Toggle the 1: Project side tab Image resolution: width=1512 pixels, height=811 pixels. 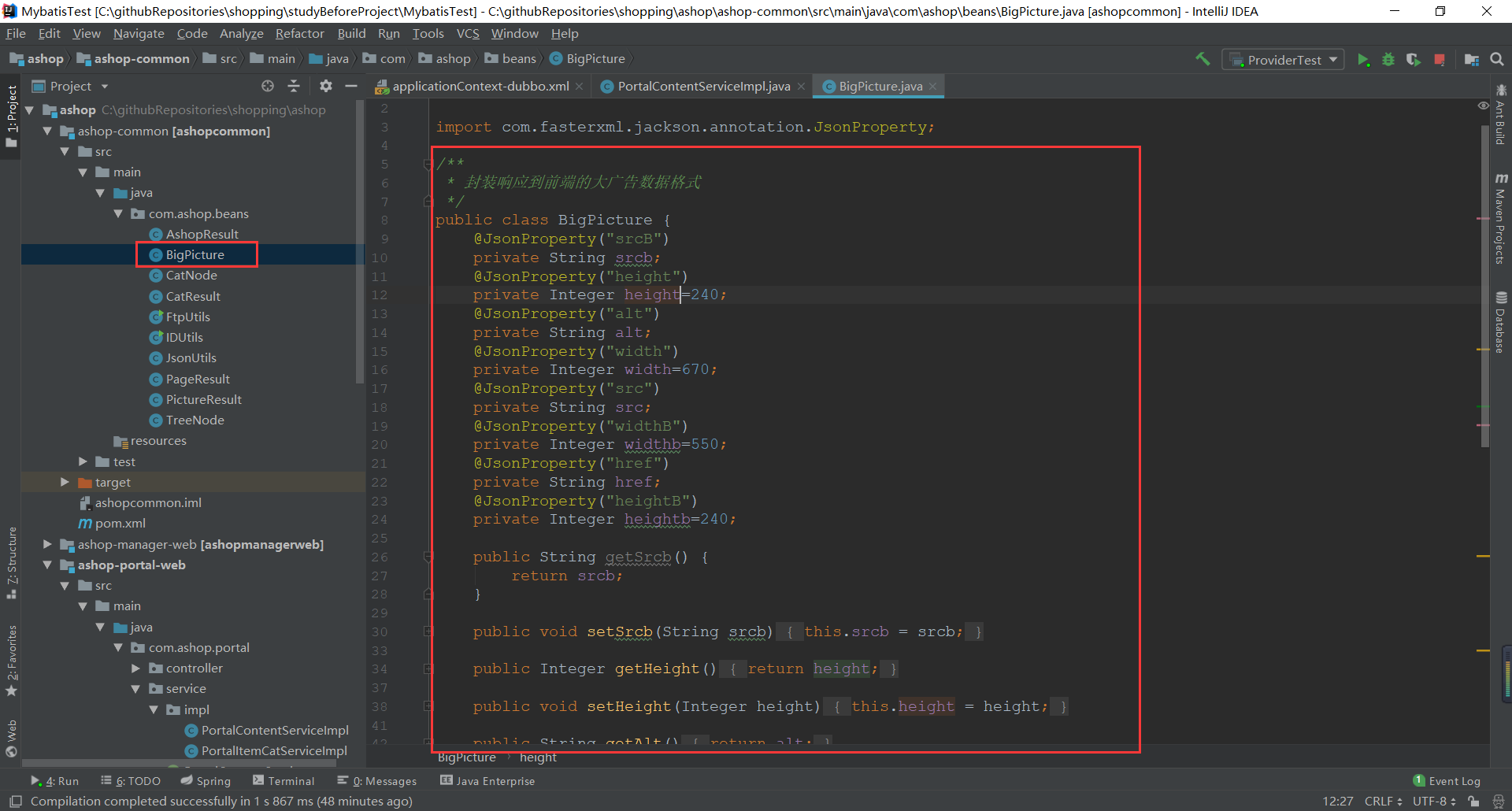point(12,116)
